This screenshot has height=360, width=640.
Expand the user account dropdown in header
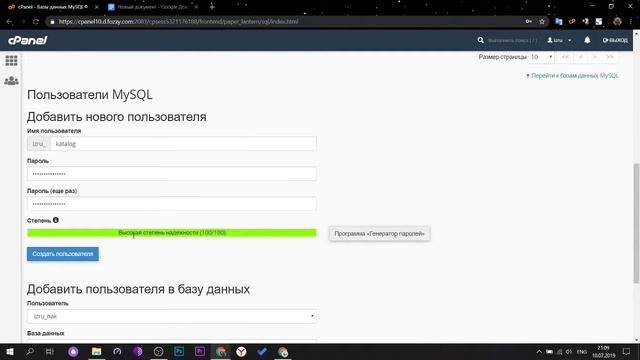click(559, 40)
